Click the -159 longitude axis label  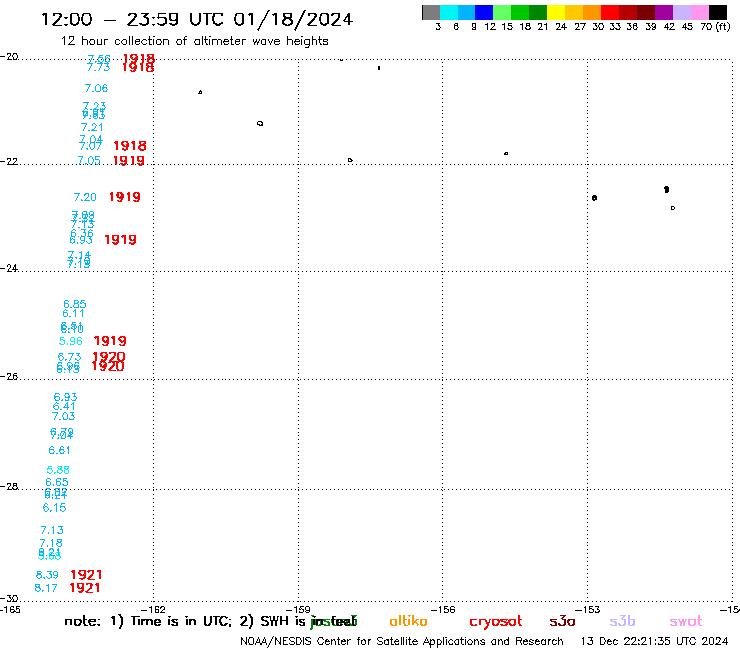pyautogui.click(x=298, y=610)
